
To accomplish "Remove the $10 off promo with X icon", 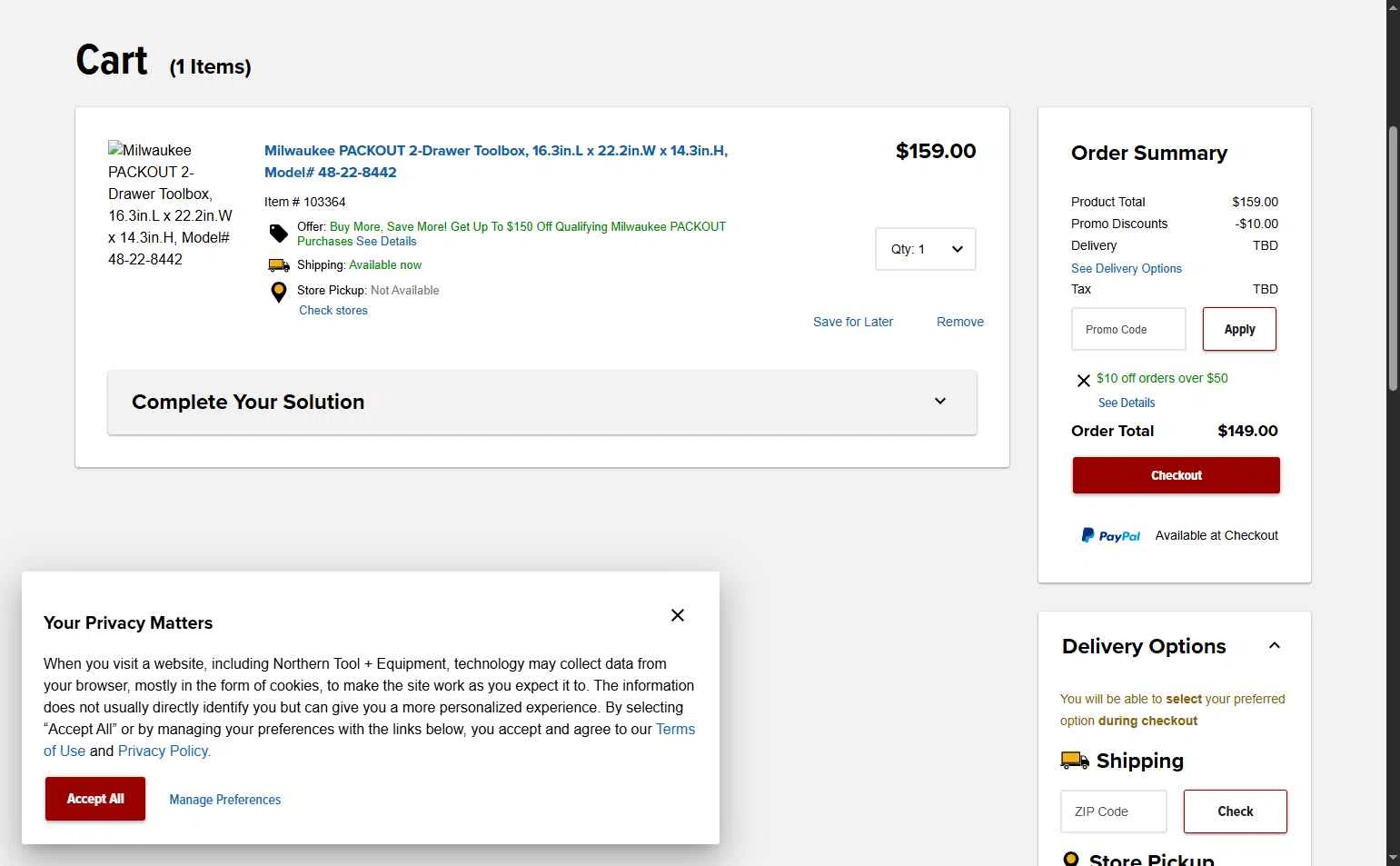I will pos(1083,381).
